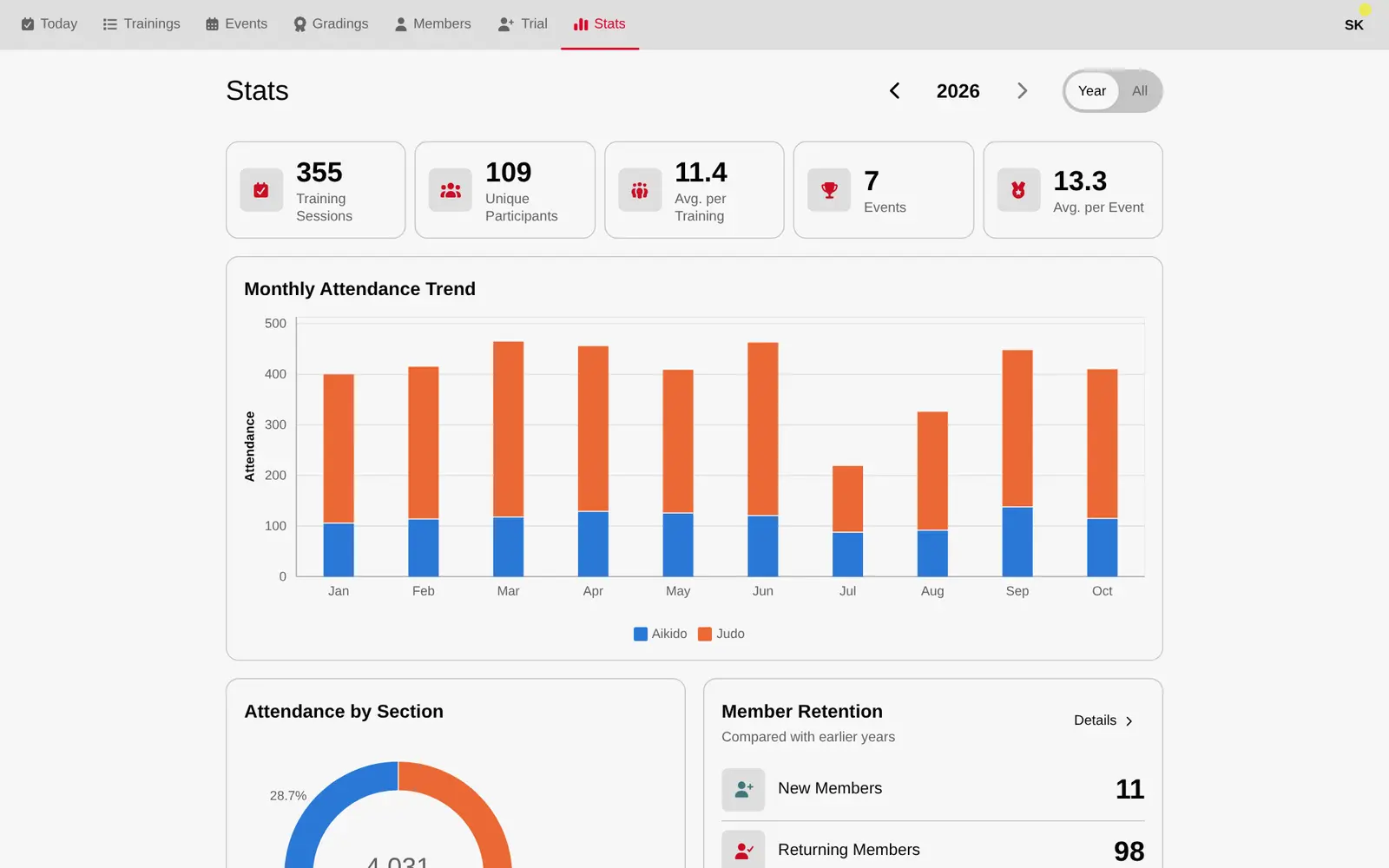This screenshot has width=1389, height=868.
Task: Click the Avg. per Event medal icon
Action: 1018,190
